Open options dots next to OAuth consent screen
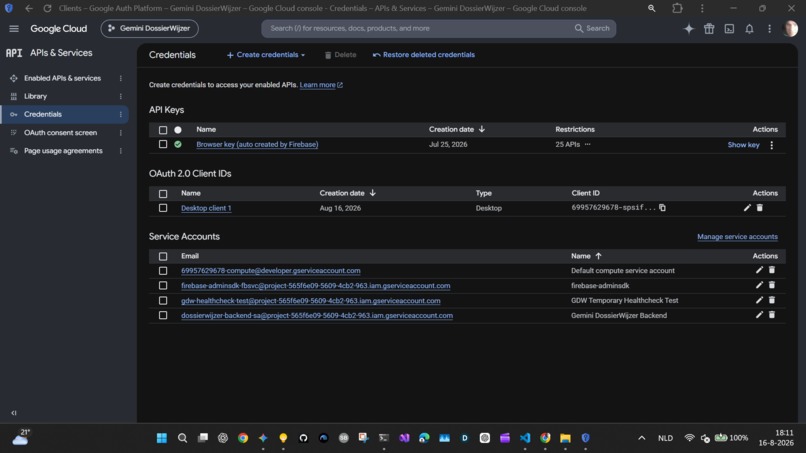Viewport: 806px width, 453px height. (121, 133)
